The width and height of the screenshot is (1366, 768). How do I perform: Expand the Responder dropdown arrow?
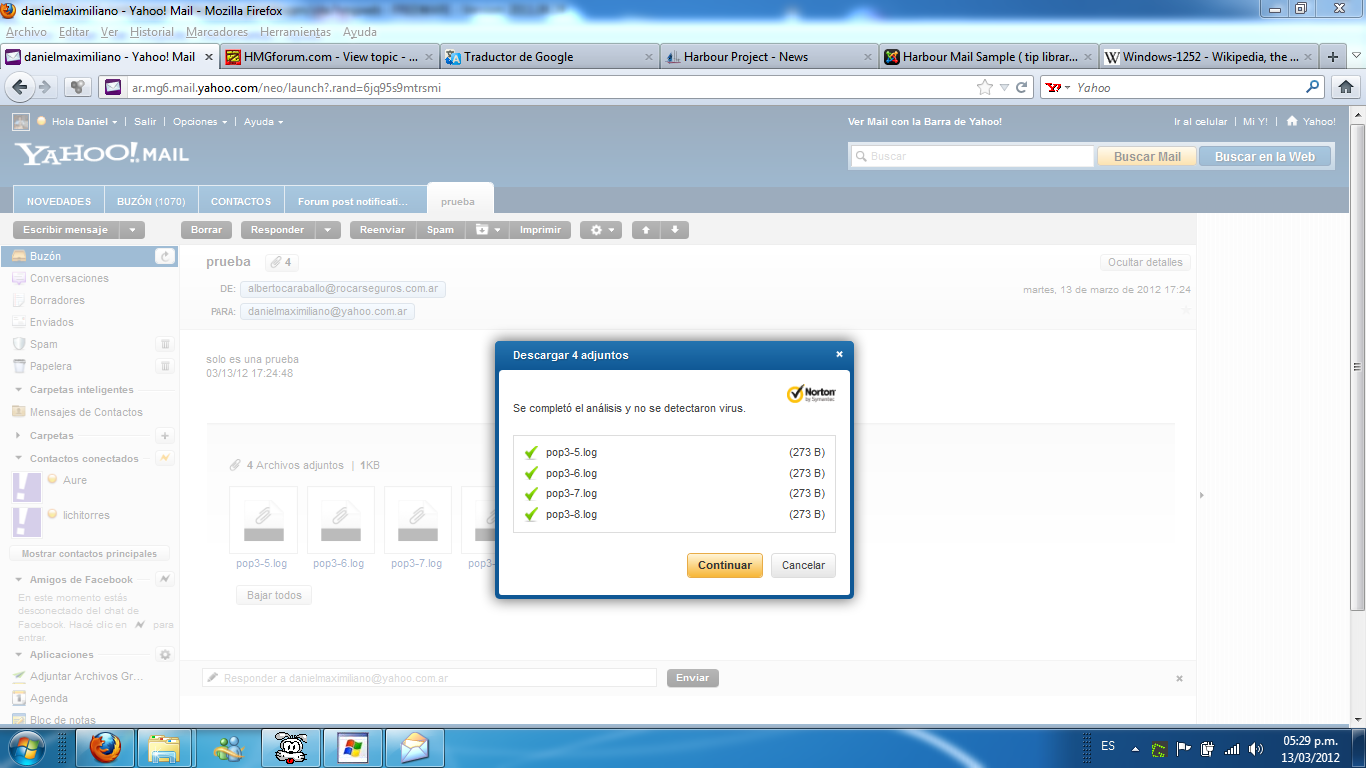click(328, 230)
